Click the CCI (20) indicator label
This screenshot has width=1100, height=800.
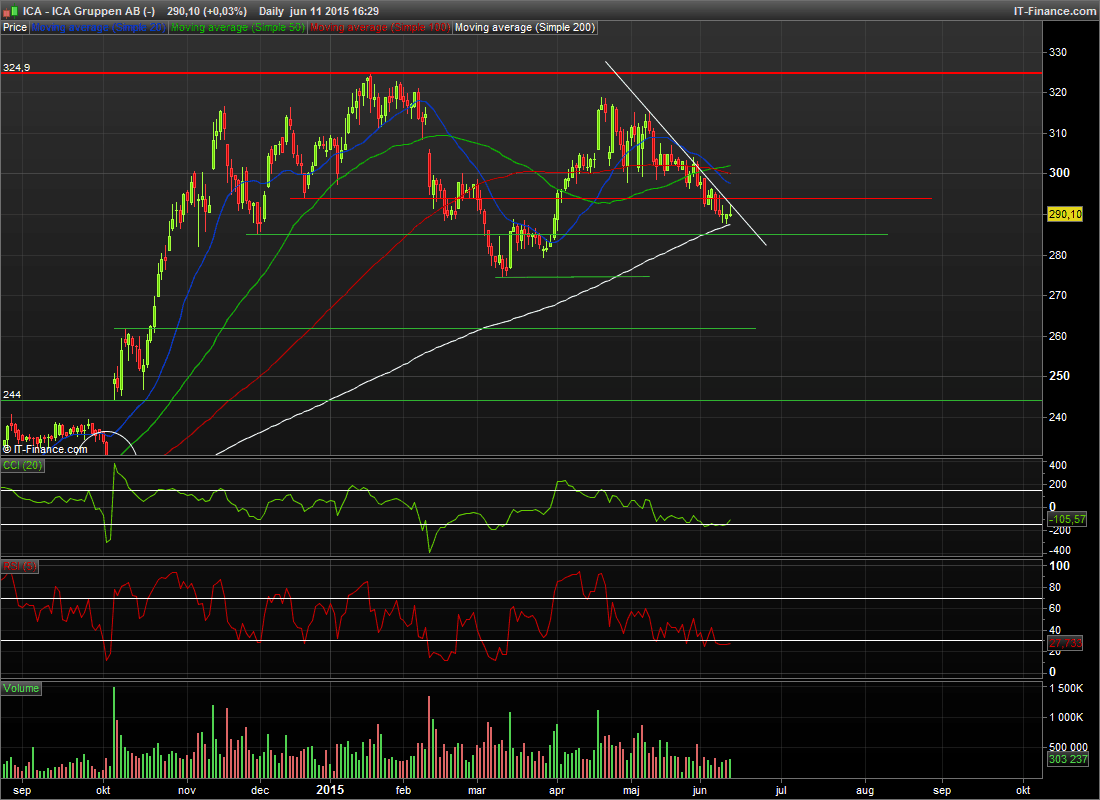(20, 466)
